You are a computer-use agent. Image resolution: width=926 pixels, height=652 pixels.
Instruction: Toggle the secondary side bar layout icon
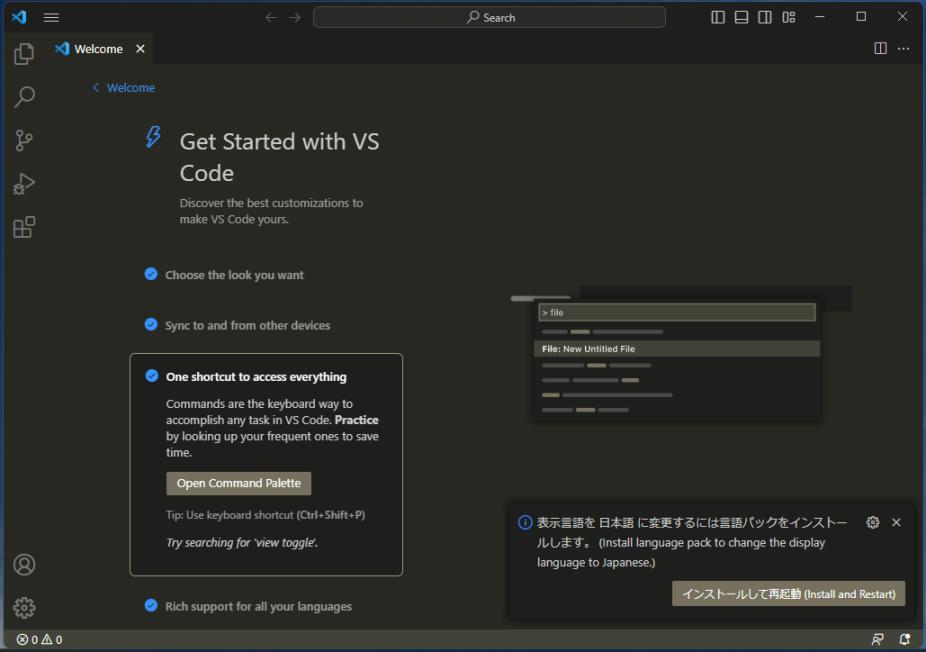(765, 17)
